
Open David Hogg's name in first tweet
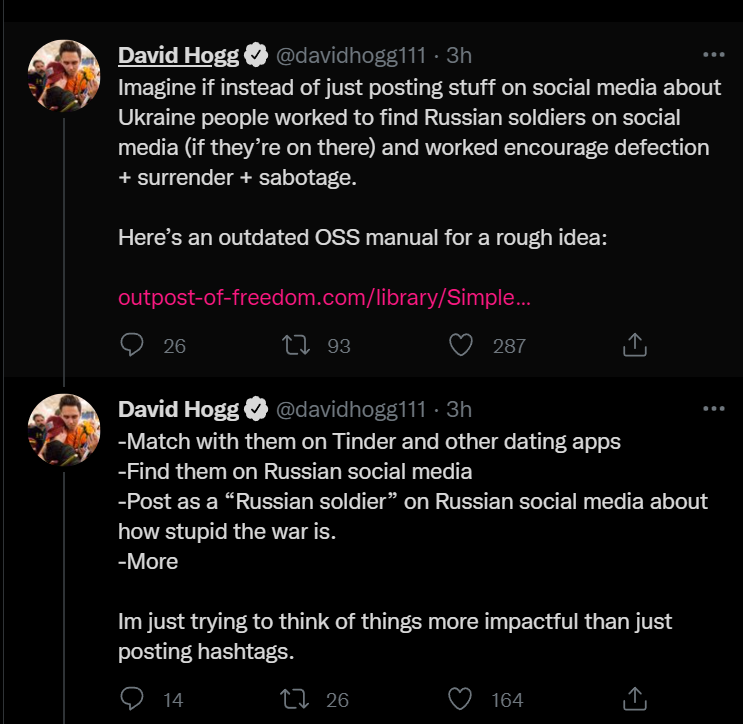click(179, 54)
